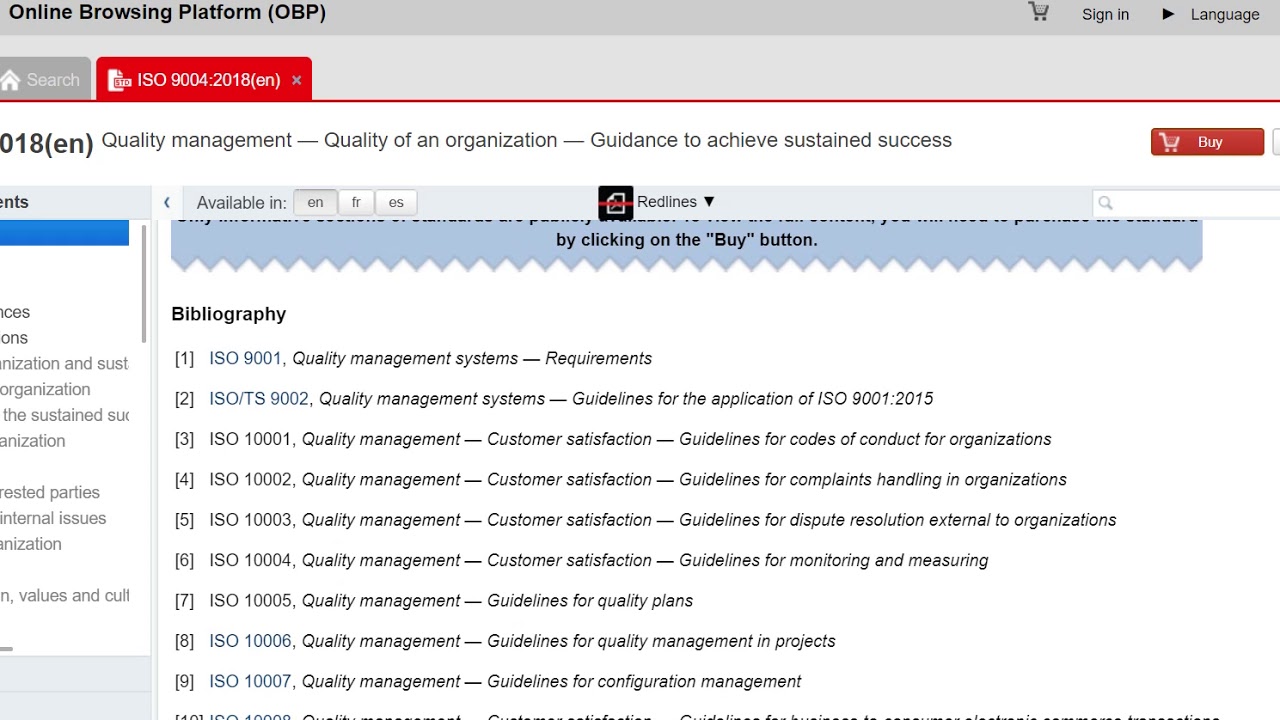
Task: Select the highlighted blue contents entry
Action: point(64,233)
